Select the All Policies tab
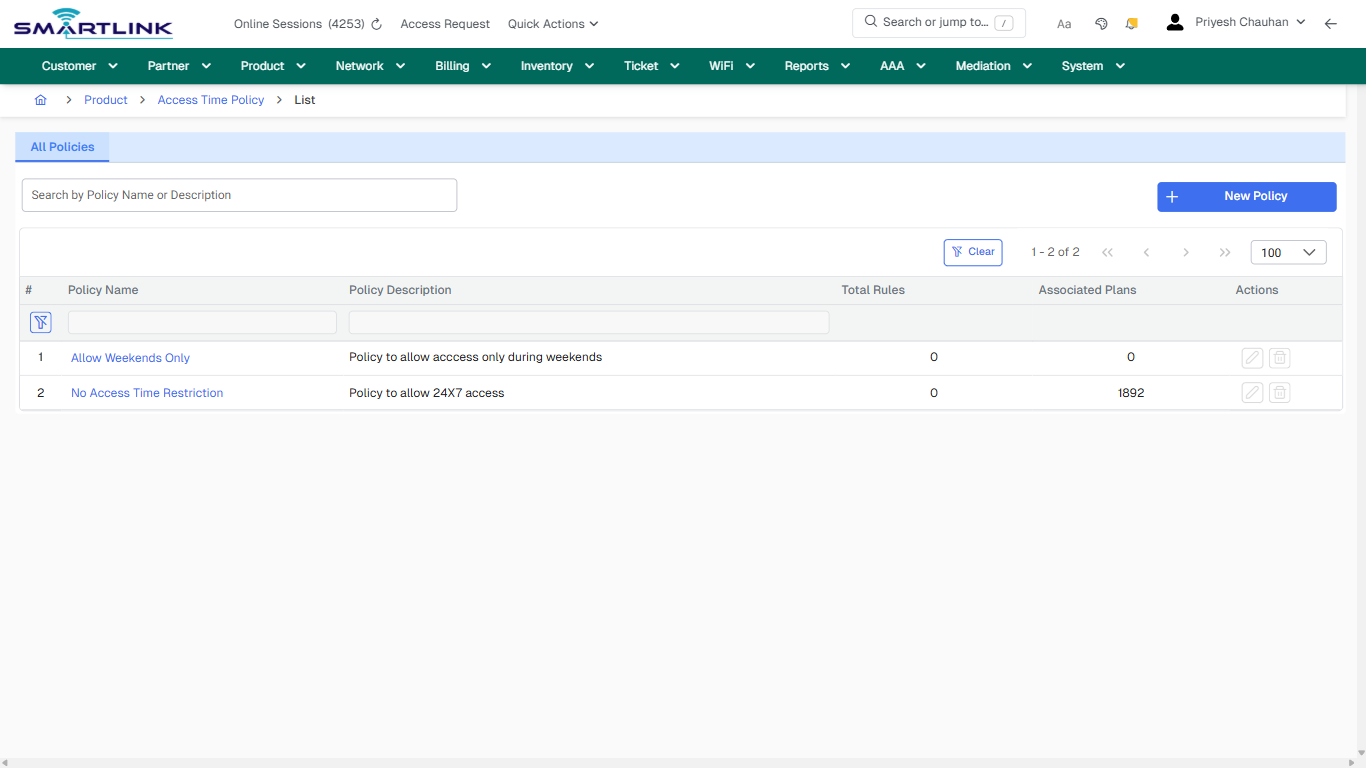The image size is (1366, 768). click(x=61, y=147)
